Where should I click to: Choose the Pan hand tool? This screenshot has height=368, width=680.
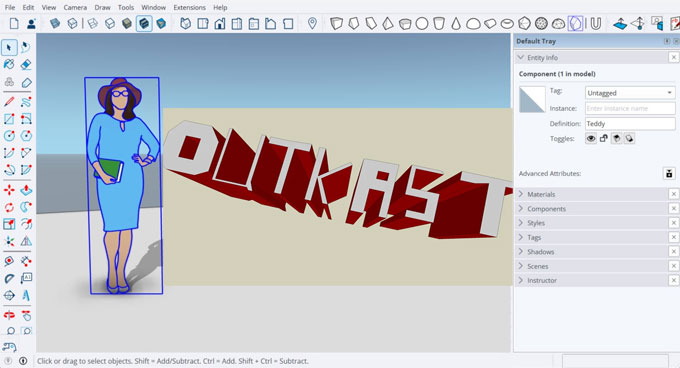point(26,315)
